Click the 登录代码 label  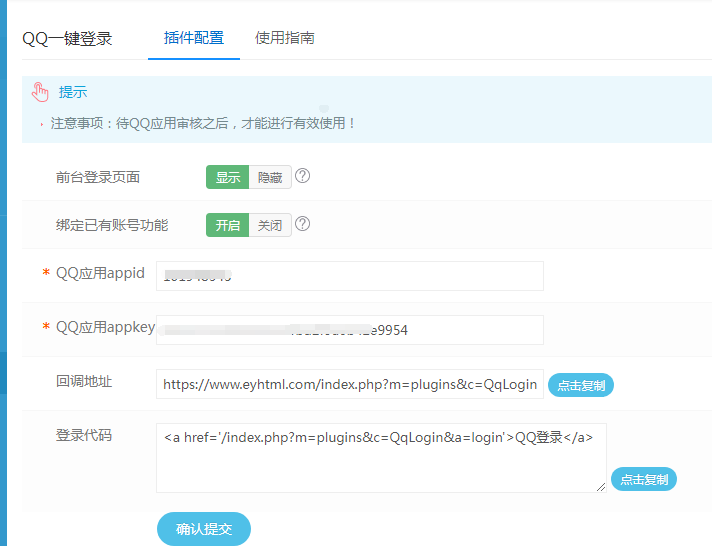(84, 436)
